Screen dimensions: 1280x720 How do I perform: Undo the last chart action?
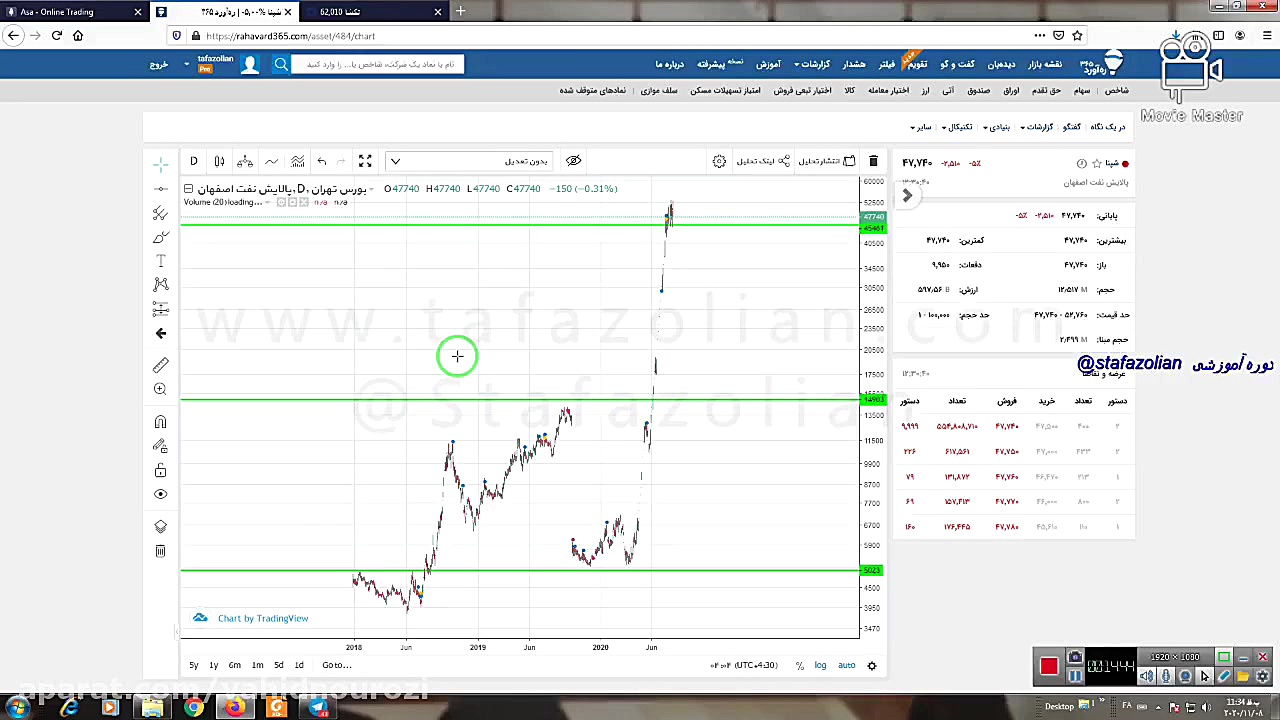pyautogui.click(x=322, y=161)
